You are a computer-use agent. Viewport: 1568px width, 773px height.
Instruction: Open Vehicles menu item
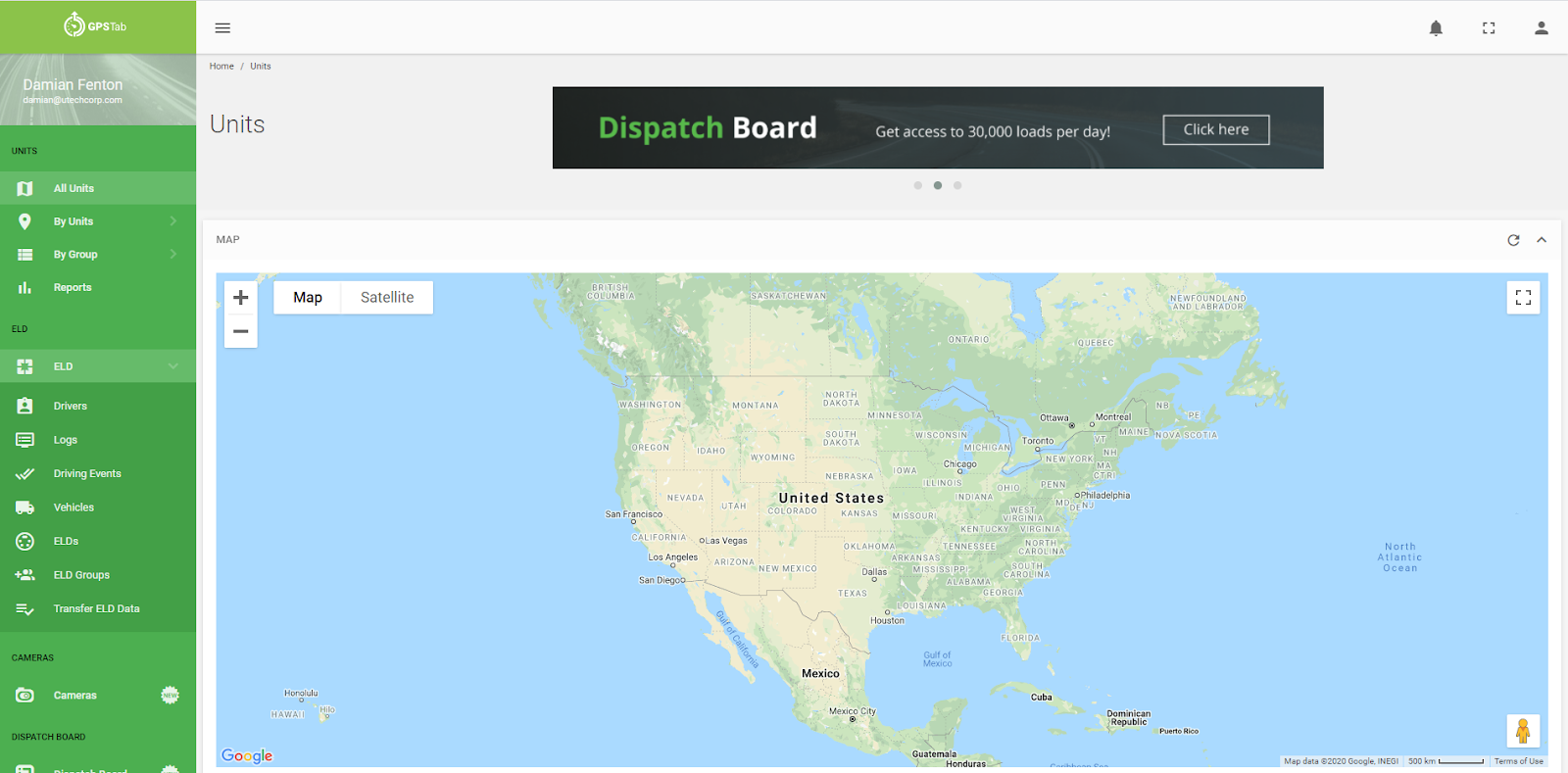[98, 507]
